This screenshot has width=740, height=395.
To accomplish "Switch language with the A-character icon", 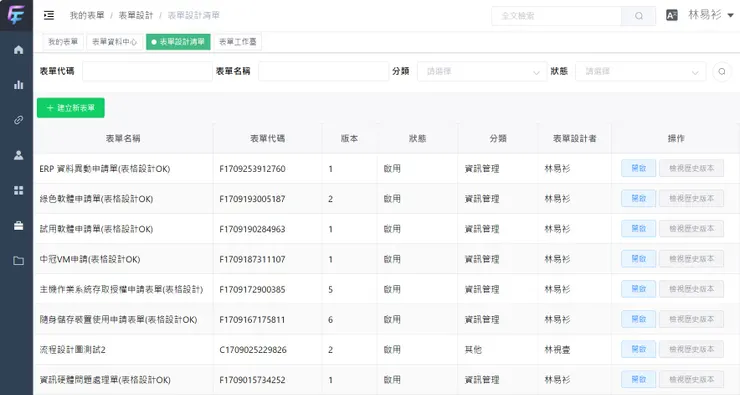I will coord(672,15).
